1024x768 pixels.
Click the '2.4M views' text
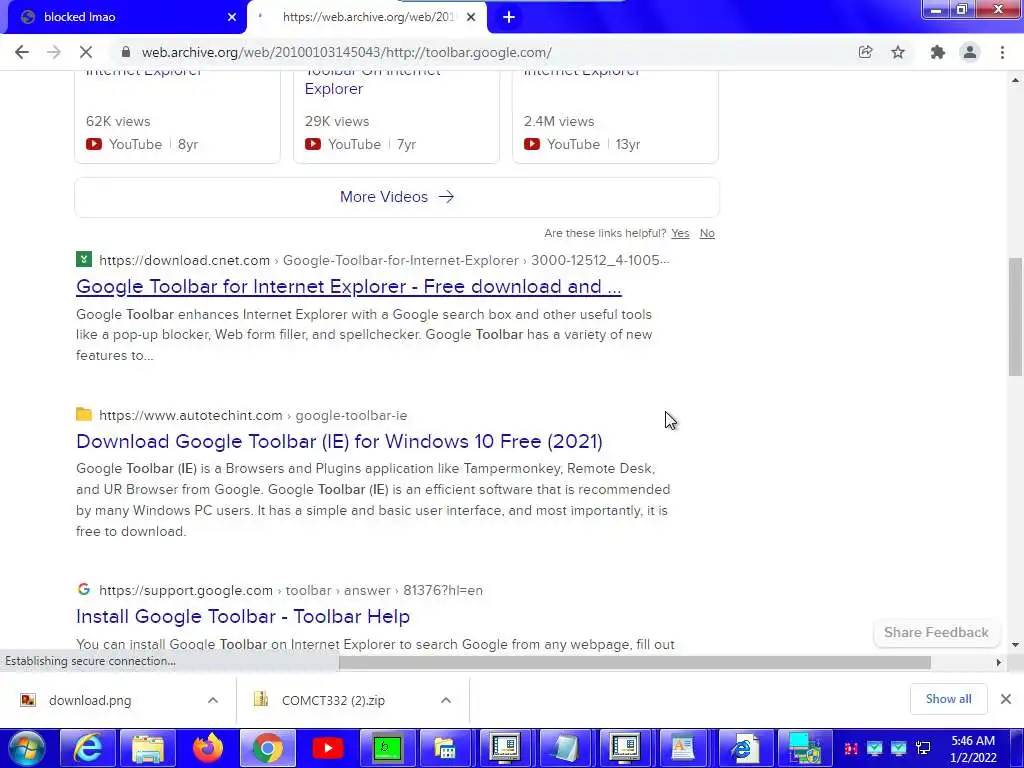click(x=559, y=121)
